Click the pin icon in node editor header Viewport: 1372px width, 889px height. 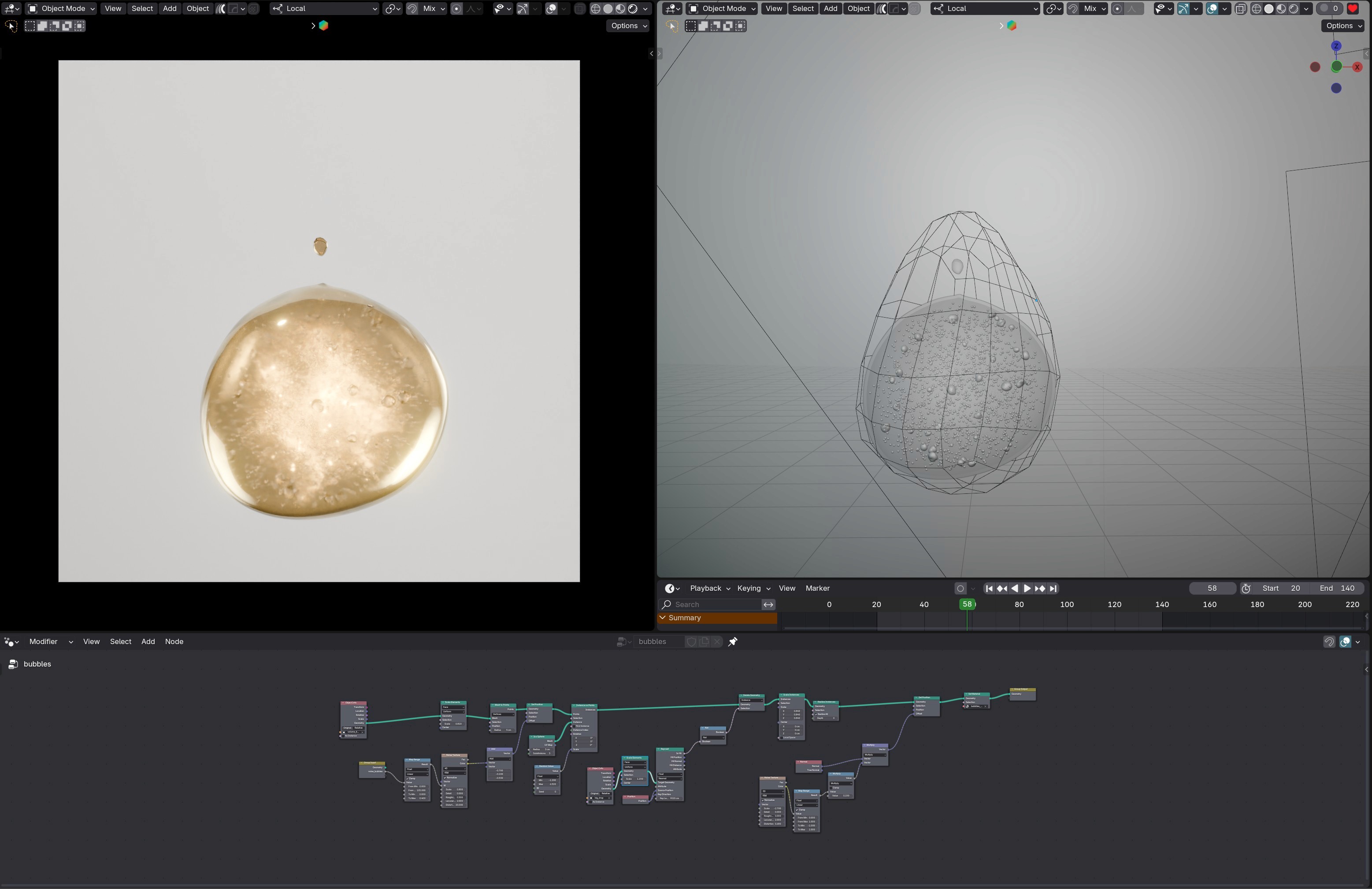tap(733, 642)
